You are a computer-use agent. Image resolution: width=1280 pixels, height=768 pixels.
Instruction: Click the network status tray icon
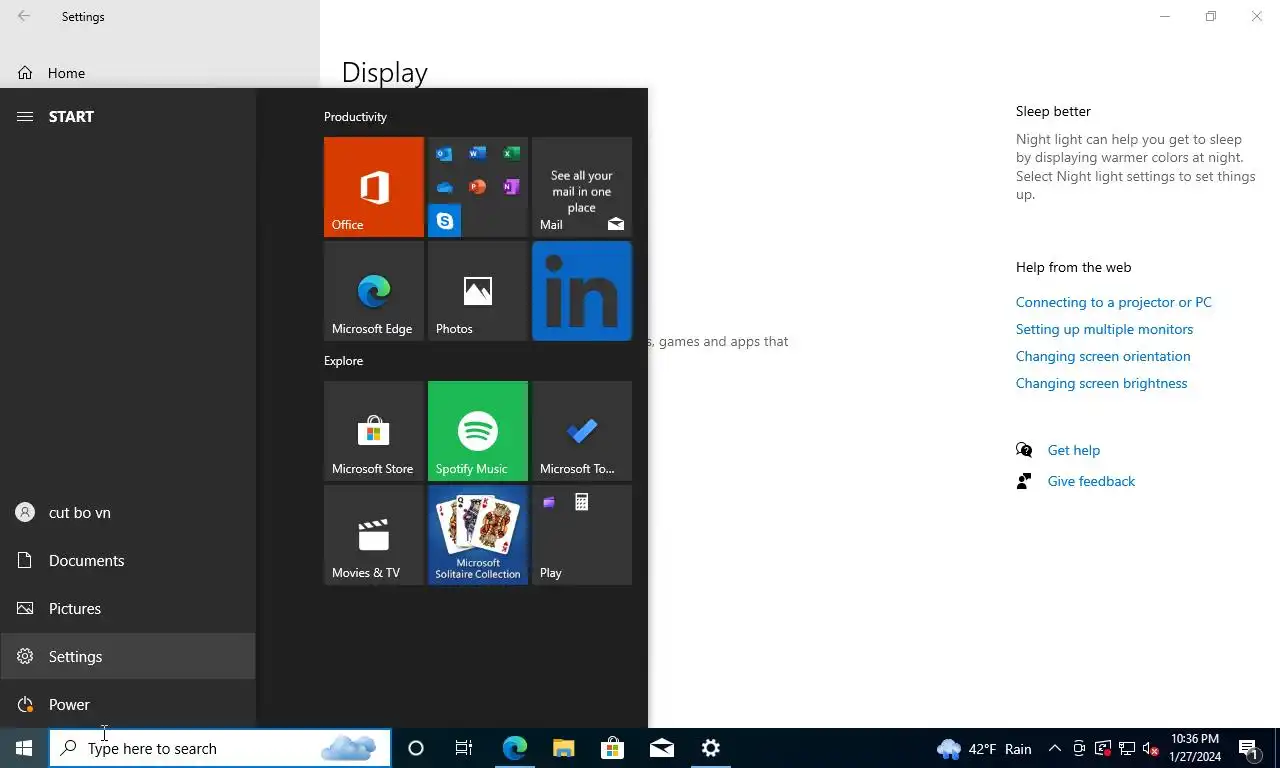(x=1127, y=748)
